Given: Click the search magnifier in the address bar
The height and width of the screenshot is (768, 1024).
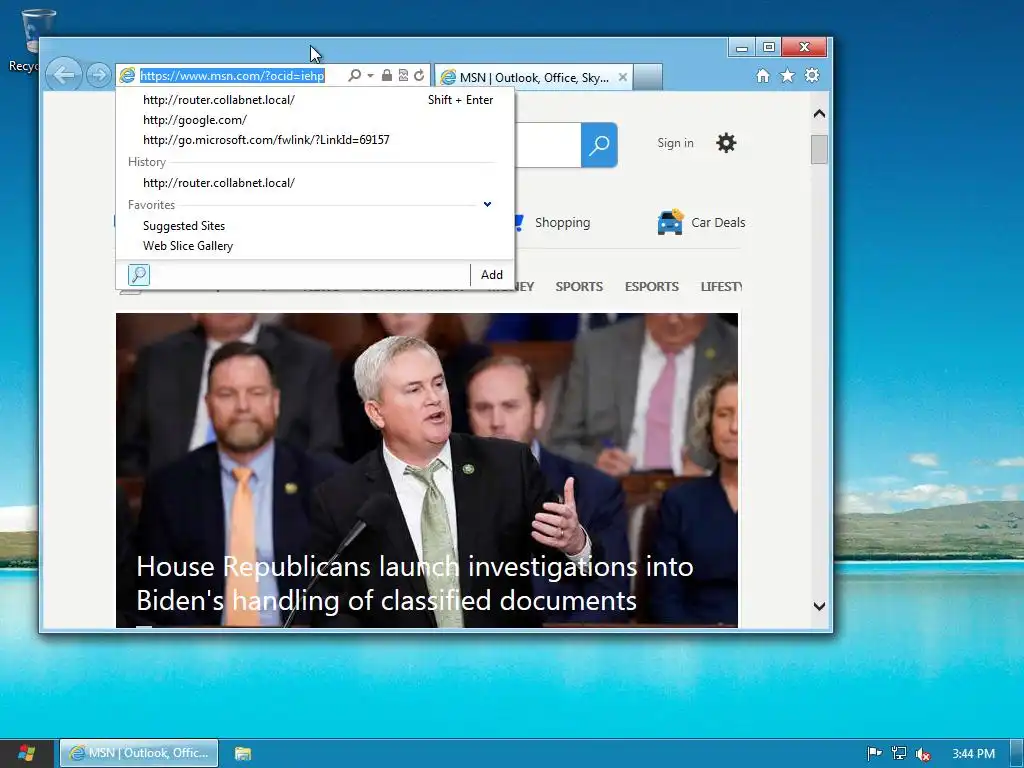Looking at the screenshot, I should 354,76.
